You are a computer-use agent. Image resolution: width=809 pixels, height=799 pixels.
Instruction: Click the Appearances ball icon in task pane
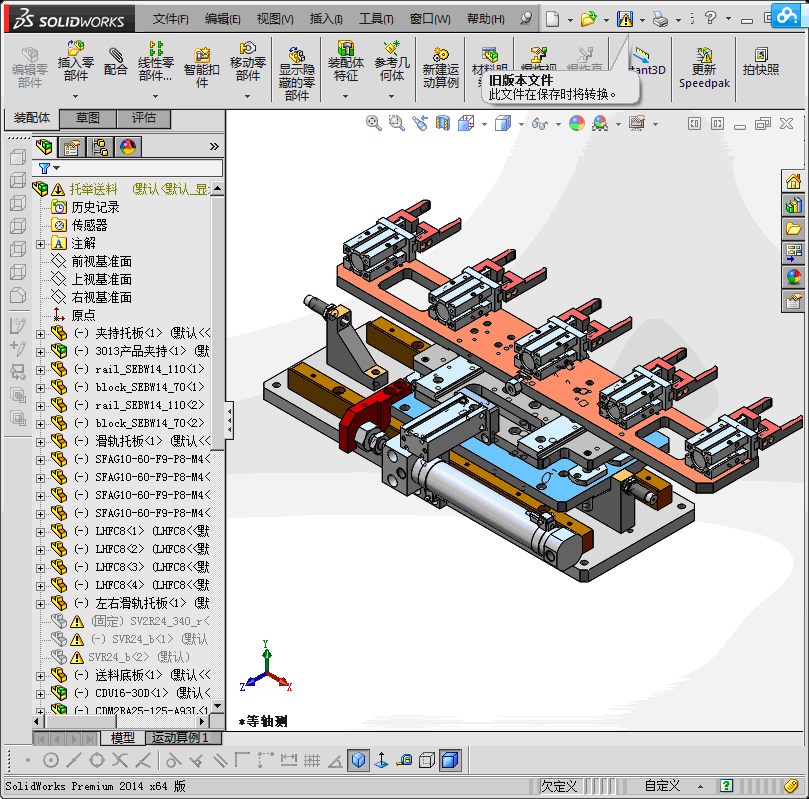[x=794, y=277]
